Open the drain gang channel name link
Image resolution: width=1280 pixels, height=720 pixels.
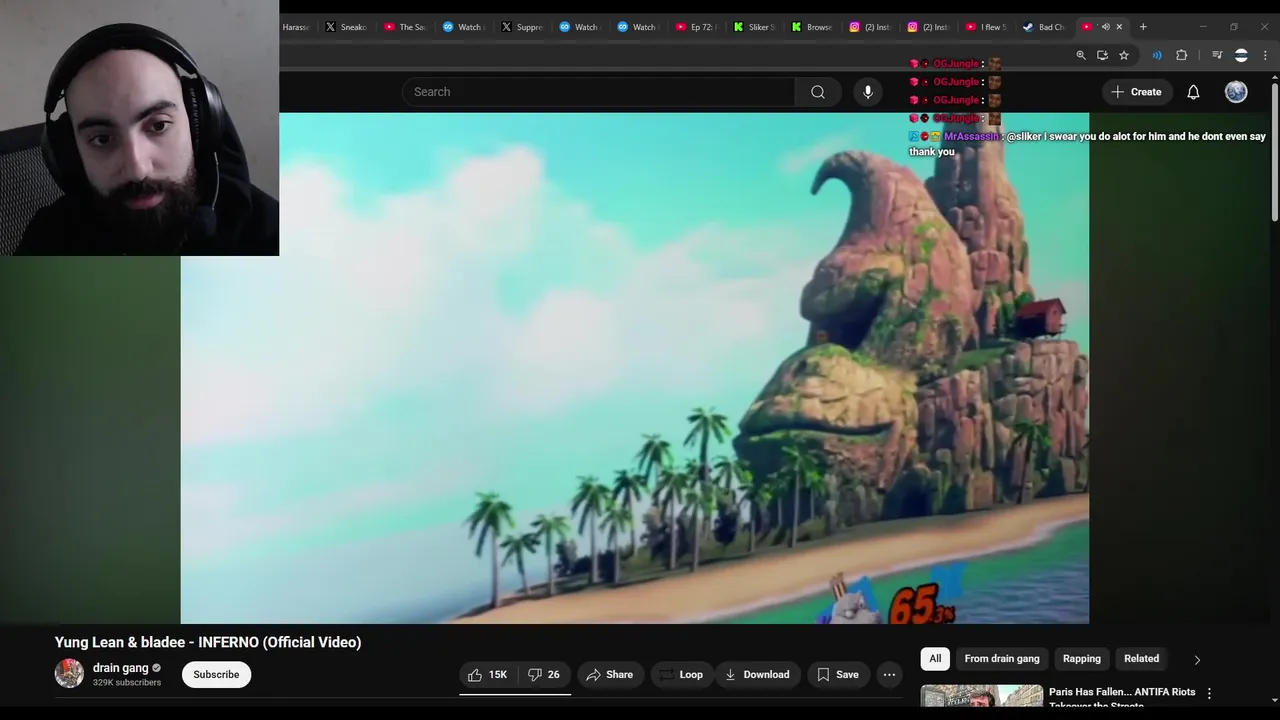coord(120,668)
